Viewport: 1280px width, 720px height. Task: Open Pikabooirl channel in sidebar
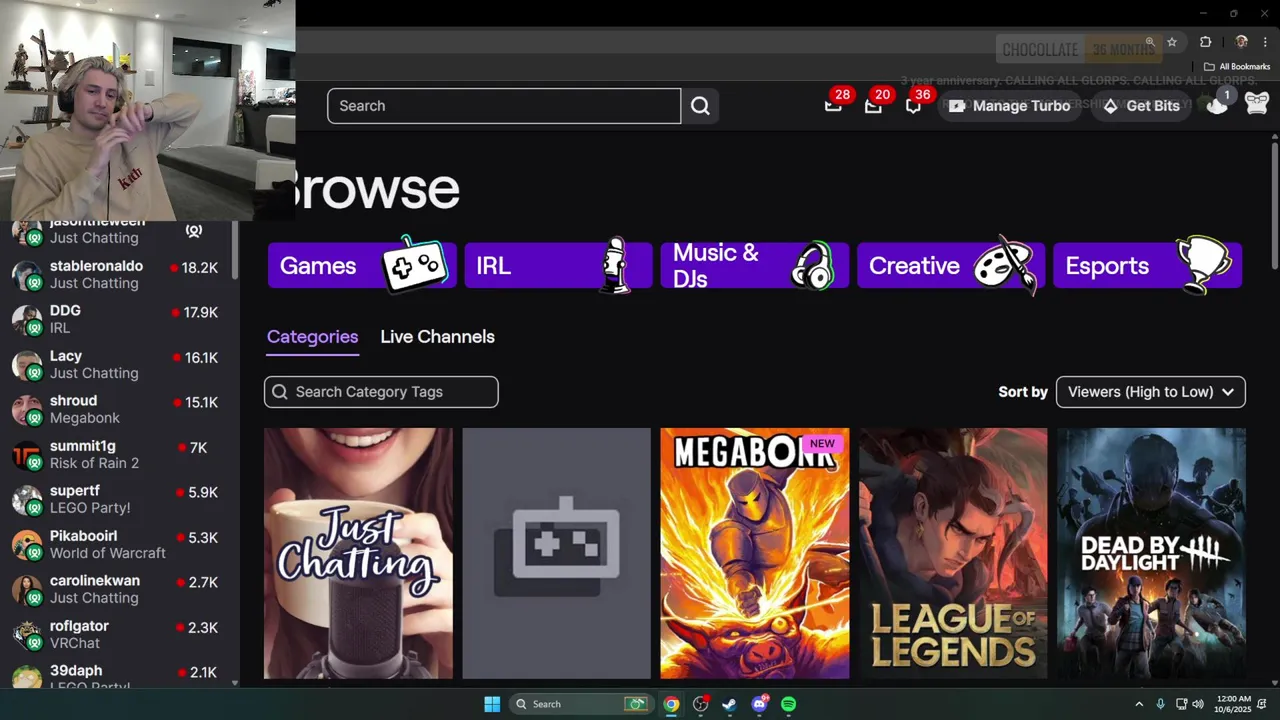coord(118,544)
